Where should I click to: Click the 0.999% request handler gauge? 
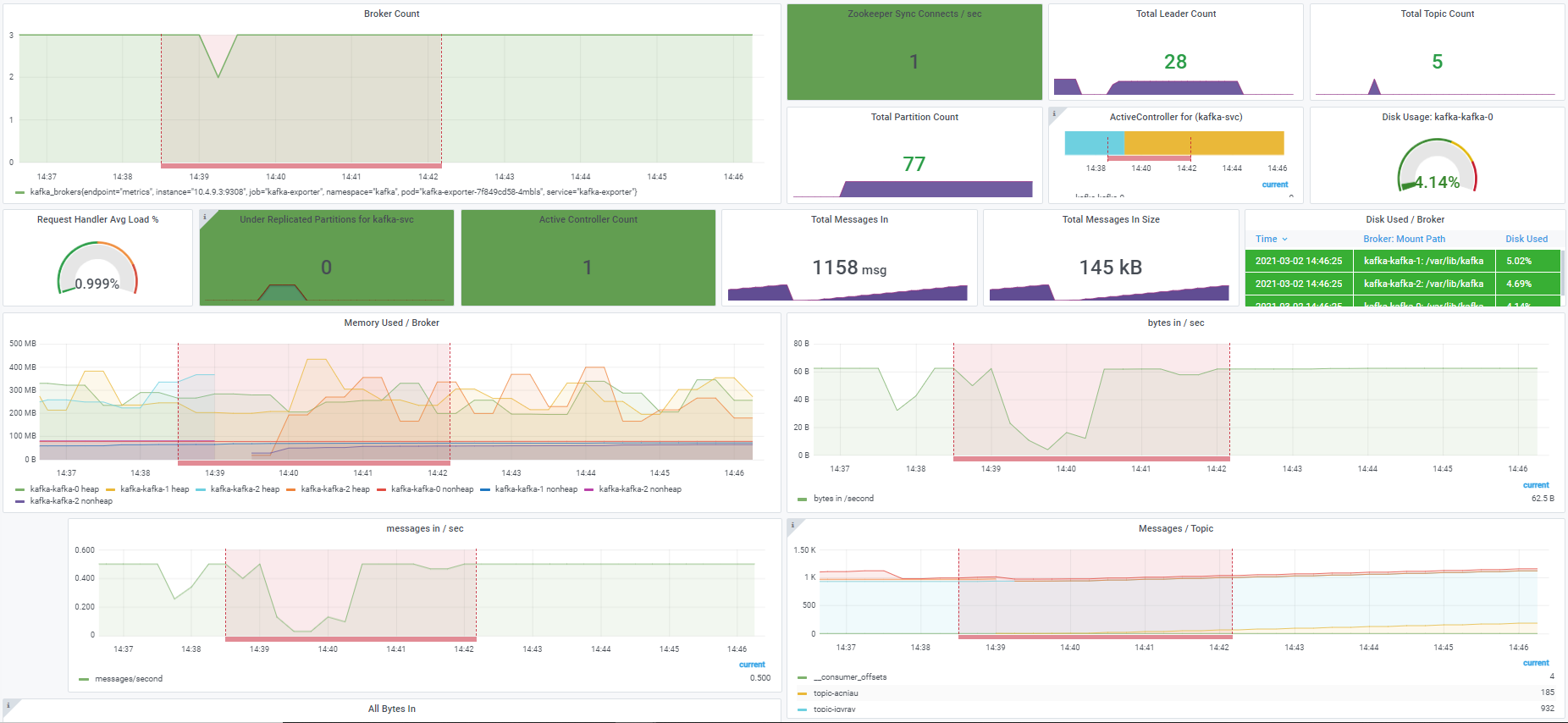[x=97, y=268]
